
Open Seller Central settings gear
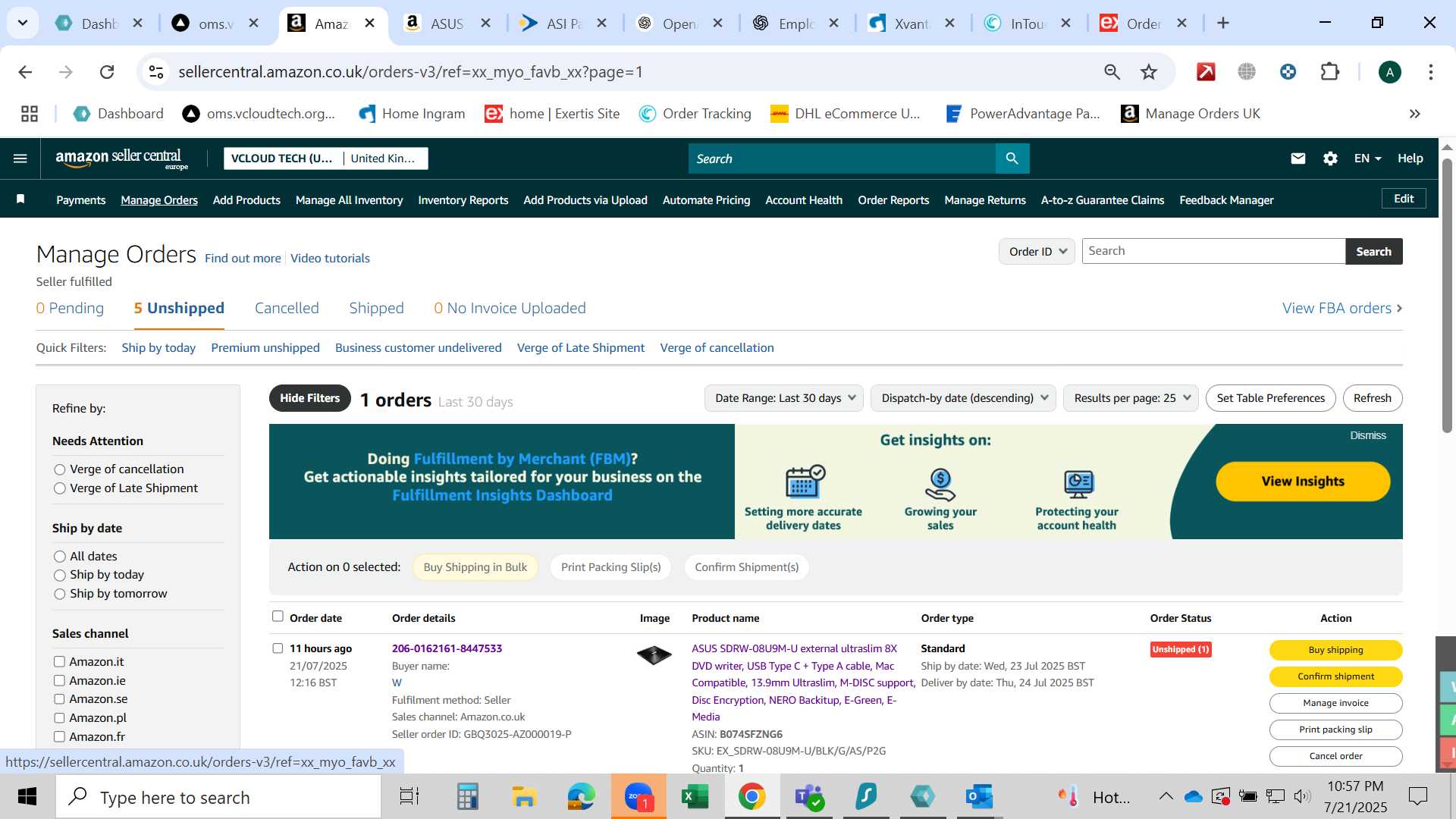click(1330, 158)
